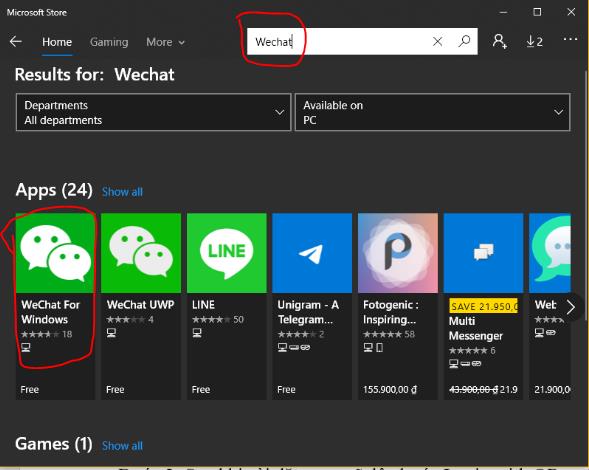
Task: Click the Unigram - A Telegram title
Action: (x=308, y=312)
